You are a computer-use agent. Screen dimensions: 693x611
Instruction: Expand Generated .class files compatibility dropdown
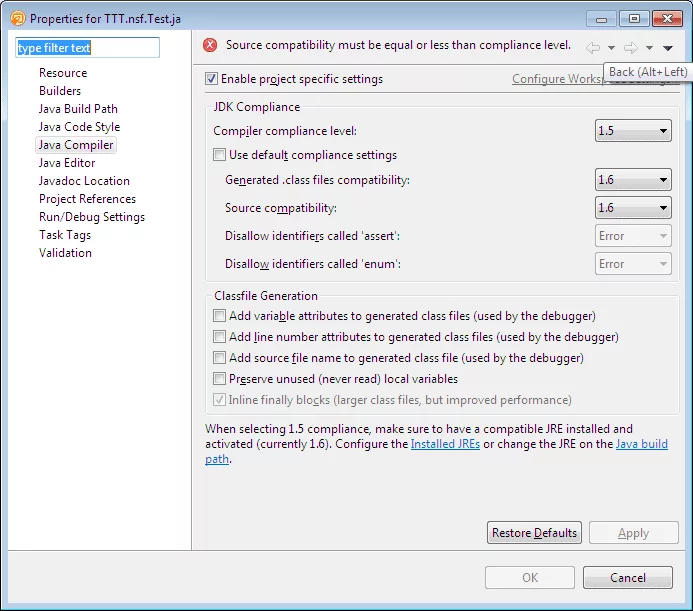633,180
